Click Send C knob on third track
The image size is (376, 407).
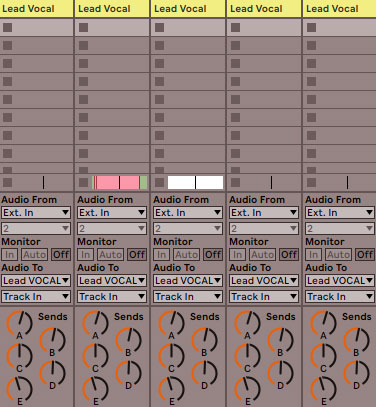(171, 356)
